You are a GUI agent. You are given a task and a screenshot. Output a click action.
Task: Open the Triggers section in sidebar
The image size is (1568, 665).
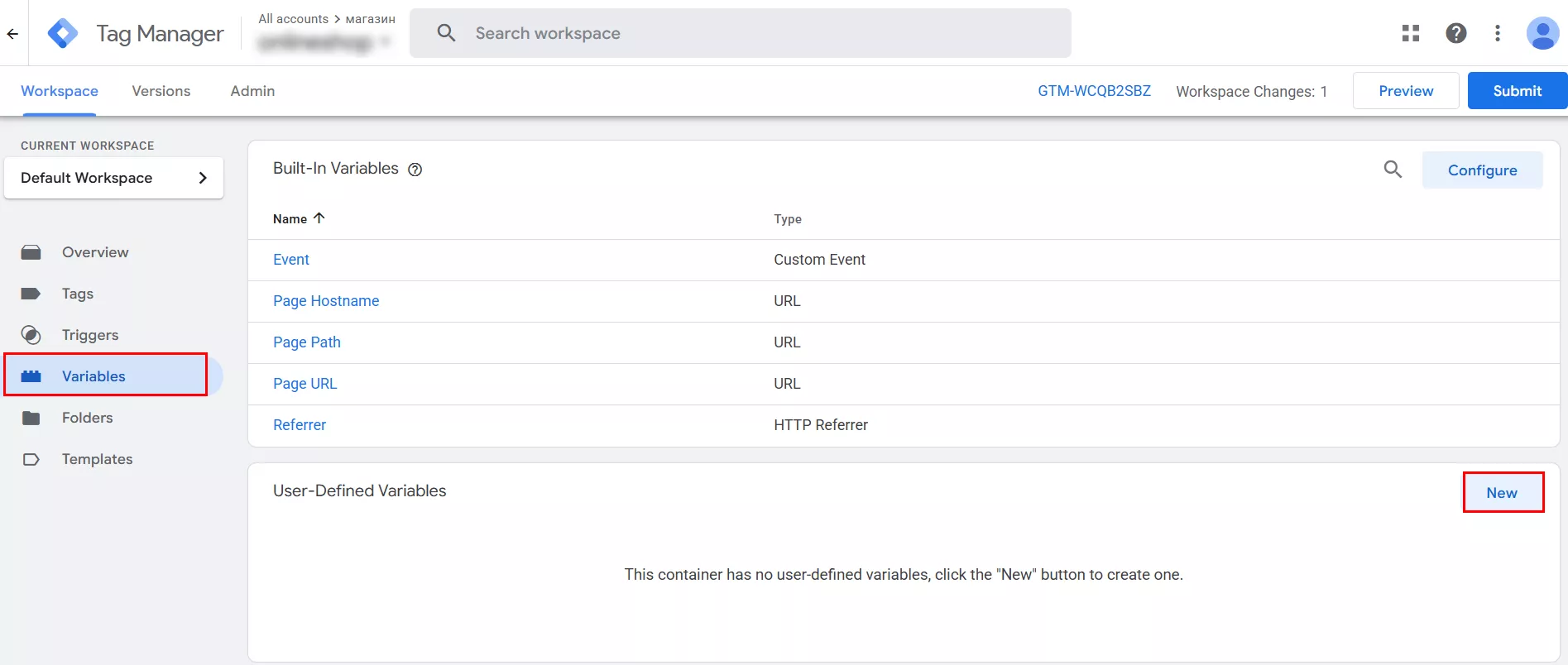(89, 335)
